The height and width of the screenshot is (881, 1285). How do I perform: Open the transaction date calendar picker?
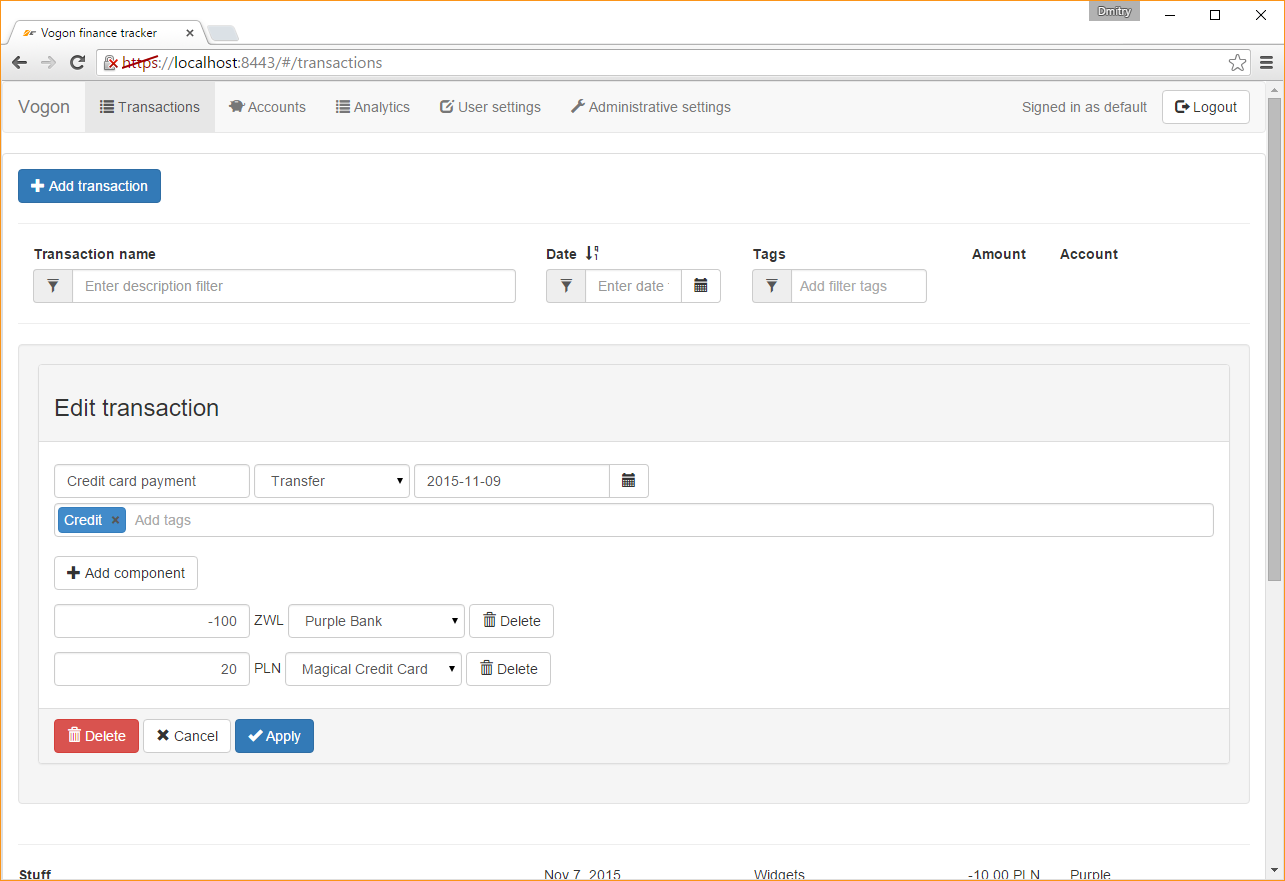pyautogui.click(x=629, y=481)
